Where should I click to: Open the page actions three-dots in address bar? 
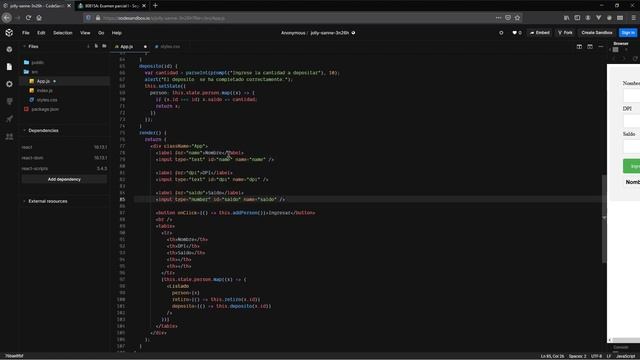click(498, 18)
